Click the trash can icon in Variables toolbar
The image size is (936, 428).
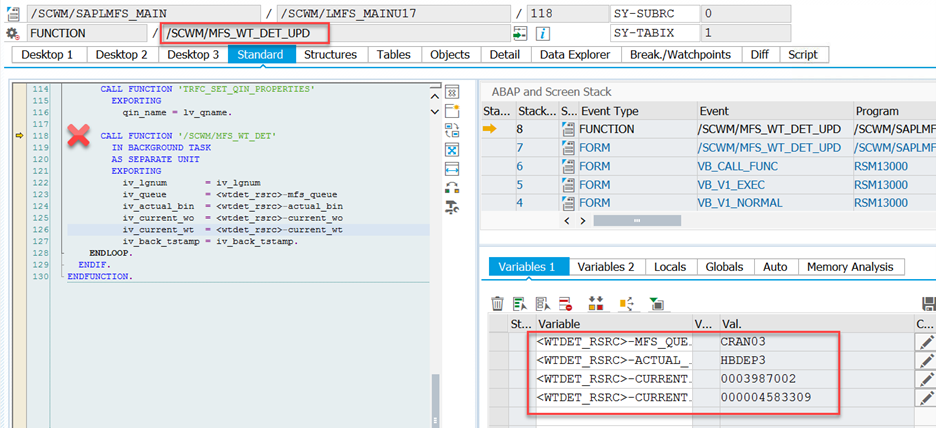pyautogui.click(x=497, y=304)
